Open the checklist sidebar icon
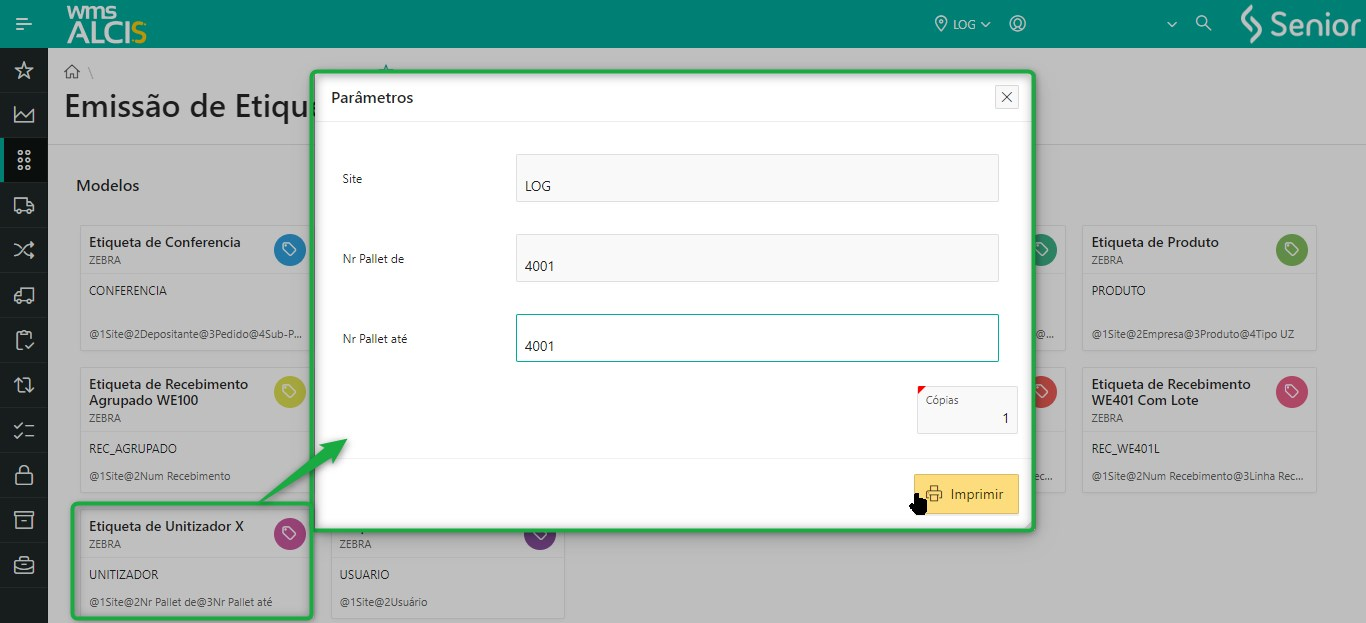Image resolution: width=1366 pixels, height=623 pixels. (x=24, y=430)
